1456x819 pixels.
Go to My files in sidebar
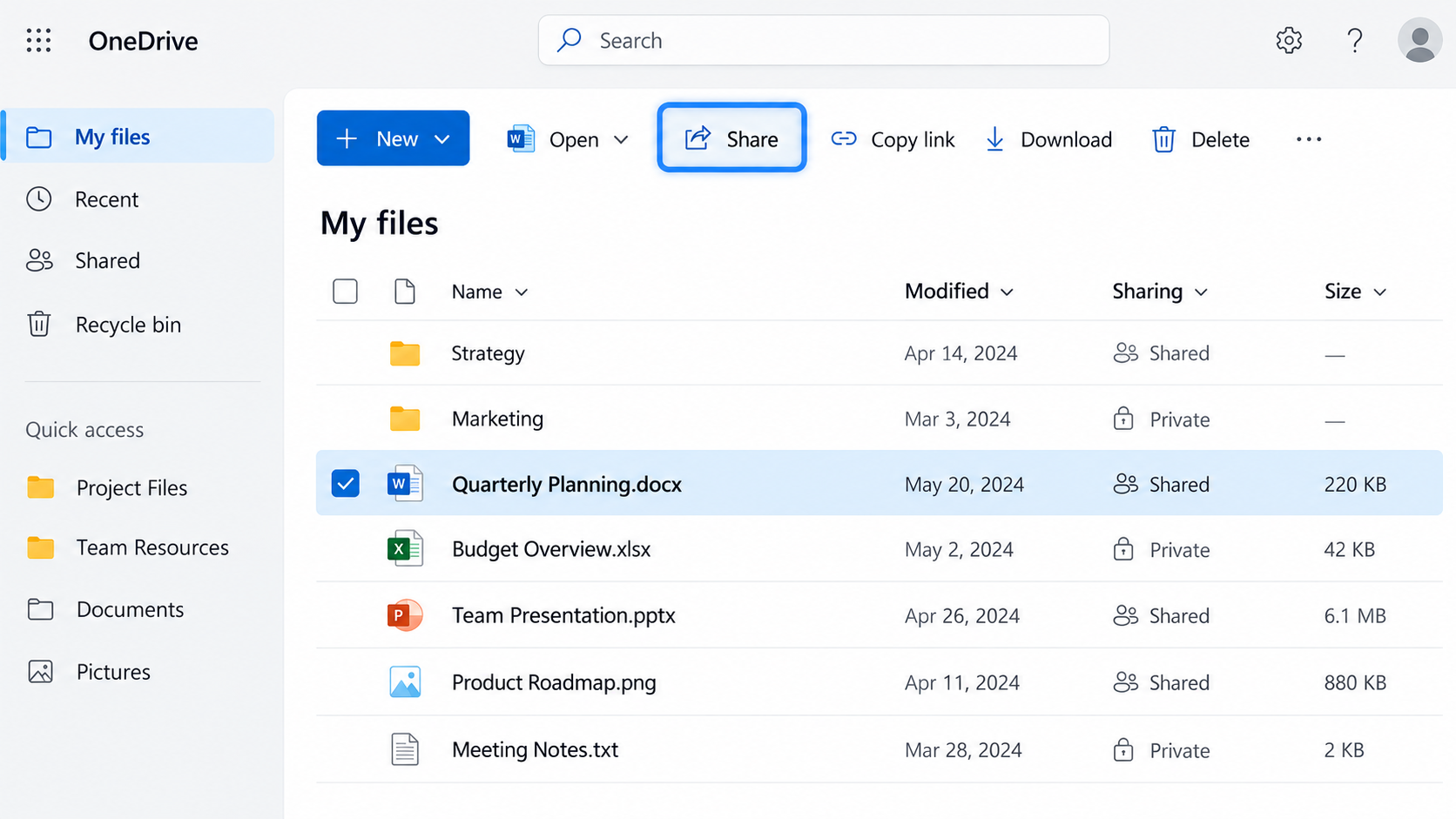[x=139, y=136]
